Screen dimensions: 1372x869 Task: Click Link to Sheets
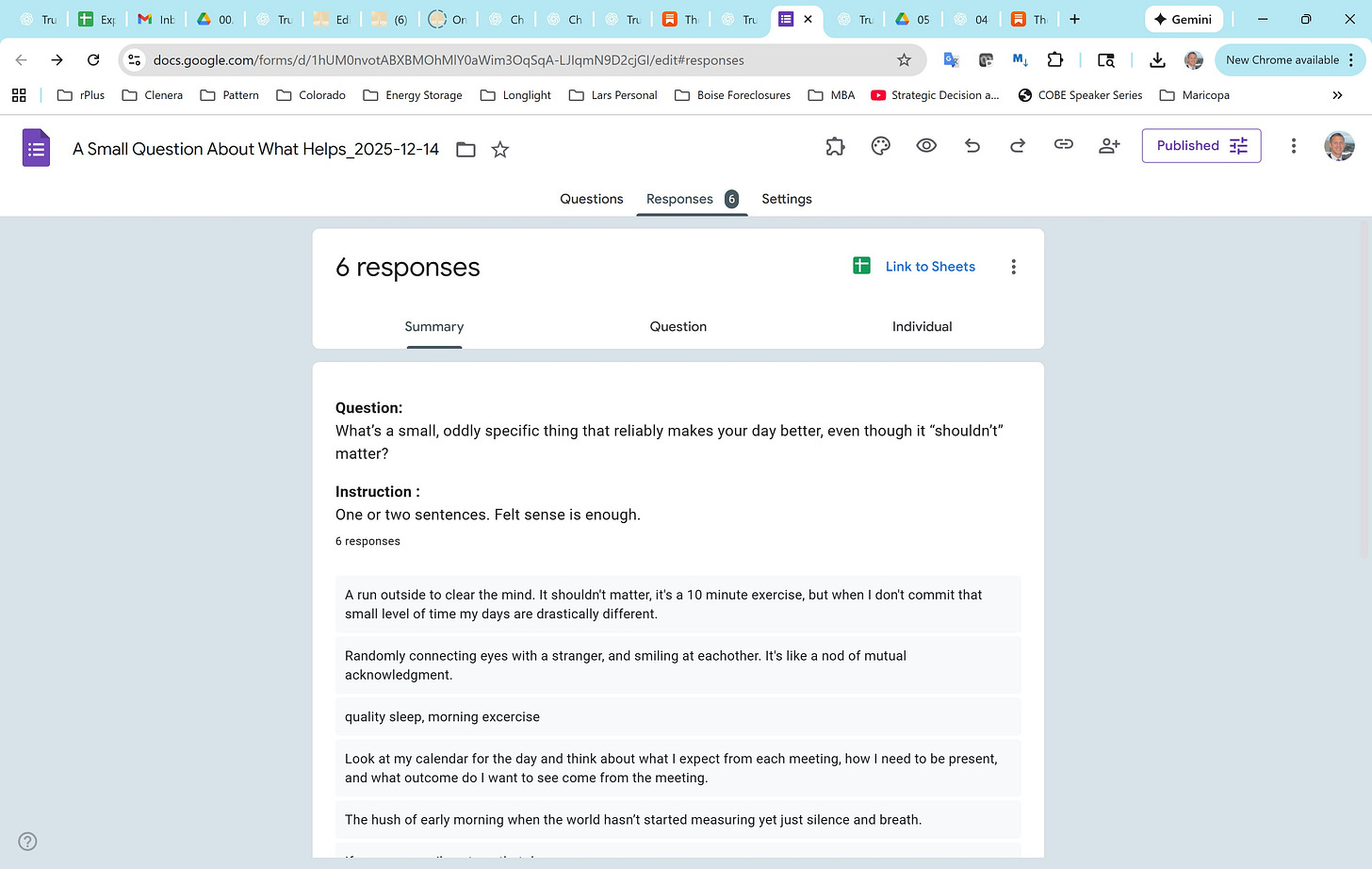[914, 267]
